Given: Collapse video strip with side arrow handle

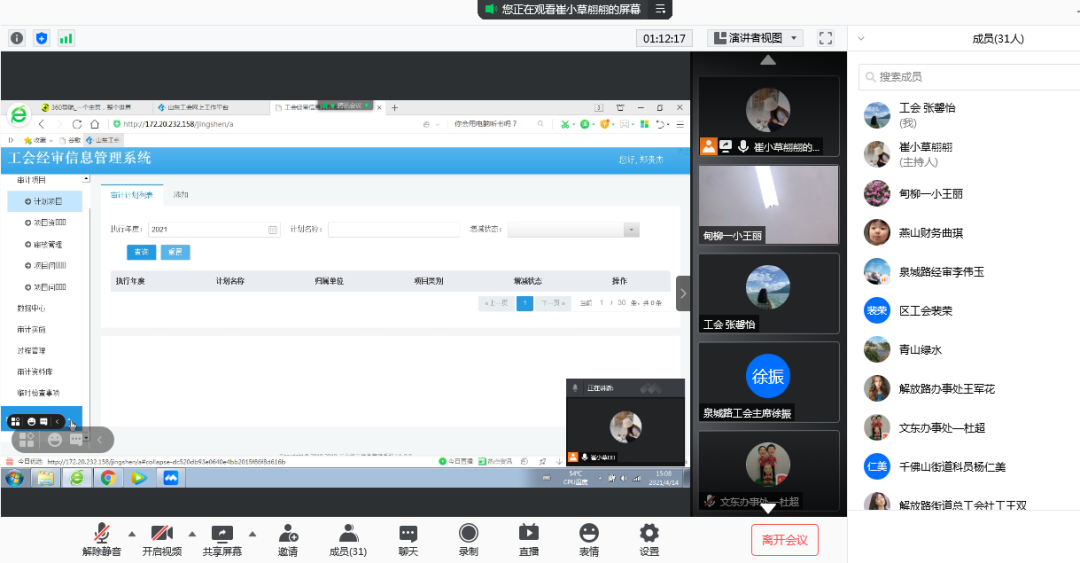Looking at the screenshot, I should (x=683, y=293).
